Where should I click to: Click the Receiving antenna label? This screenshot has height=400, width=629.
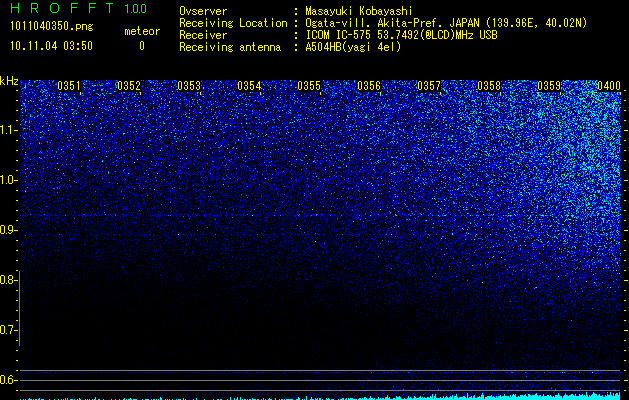(230, 47)
